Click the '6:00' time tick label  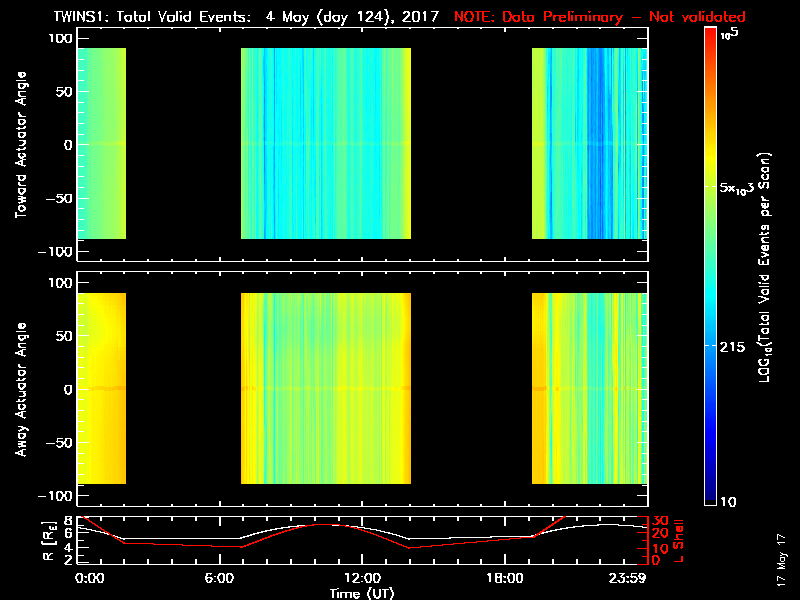(x=219, y=578)
